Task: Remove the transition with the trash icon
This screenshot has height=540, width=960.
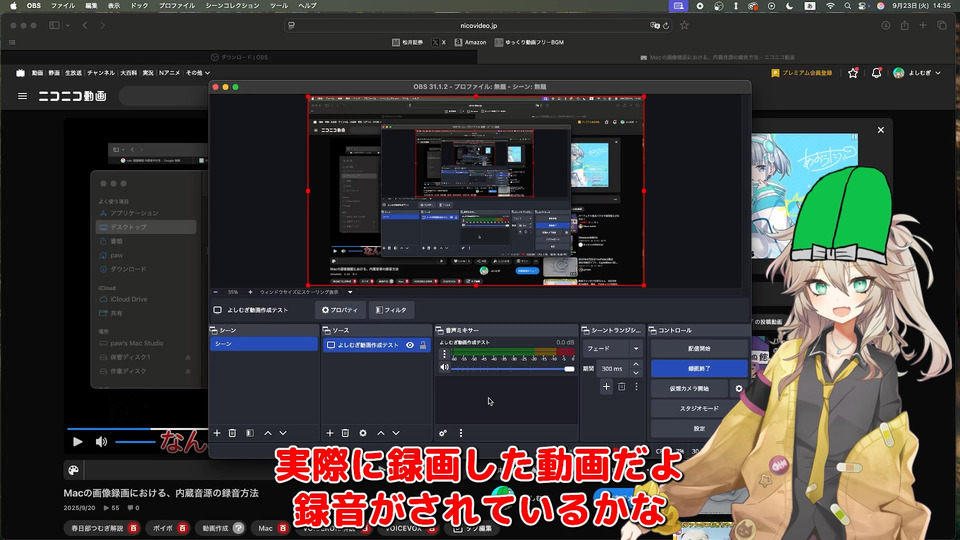Action: pos(621,386)
